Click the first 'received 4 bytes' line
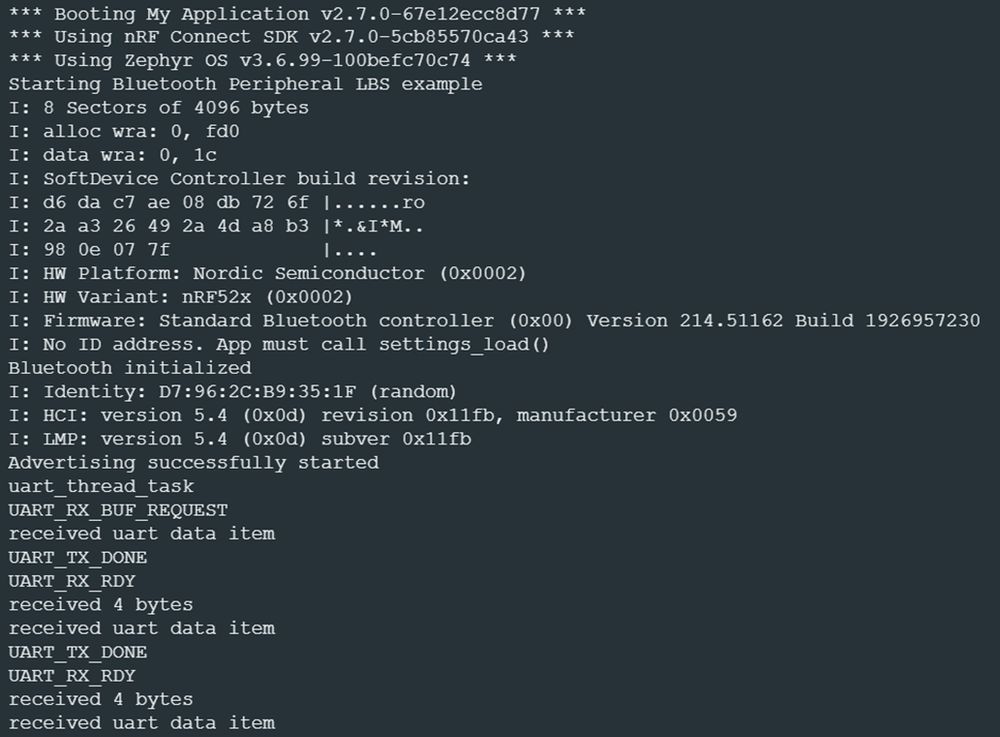 tap(101, 605)
